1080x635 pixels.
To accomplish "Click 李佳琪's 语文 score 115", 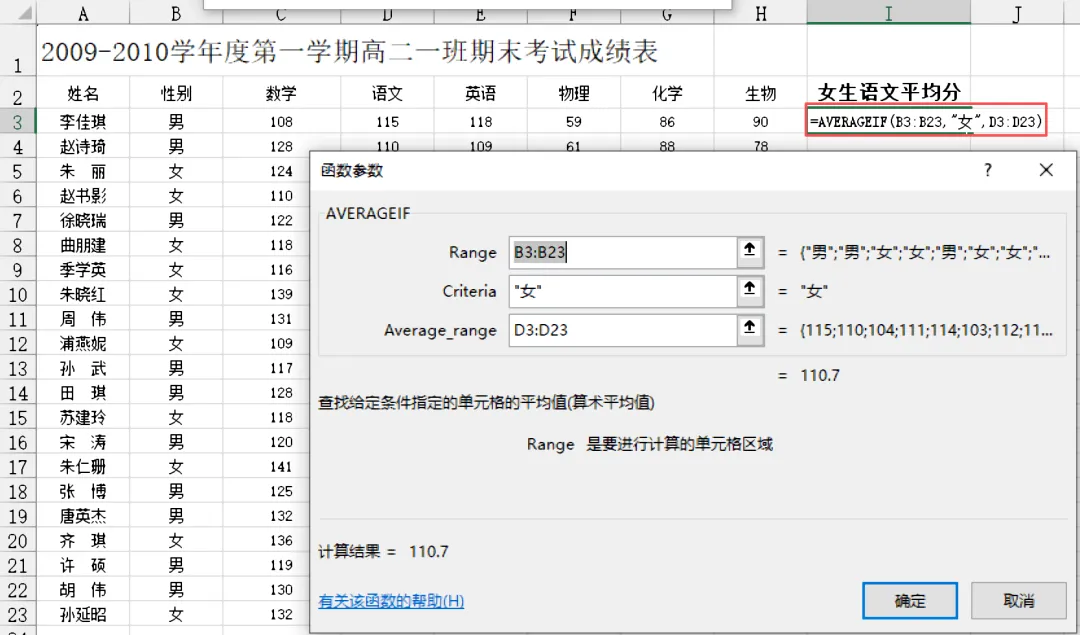I will (x=387, y=122).
